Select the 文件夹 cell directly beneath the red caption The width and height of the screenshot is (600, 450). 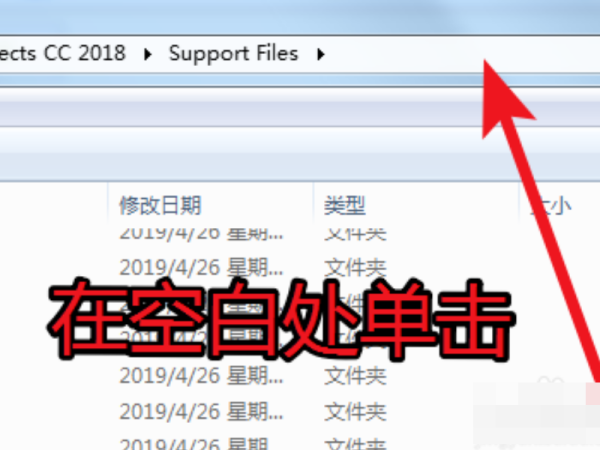(x=355, y=376)
